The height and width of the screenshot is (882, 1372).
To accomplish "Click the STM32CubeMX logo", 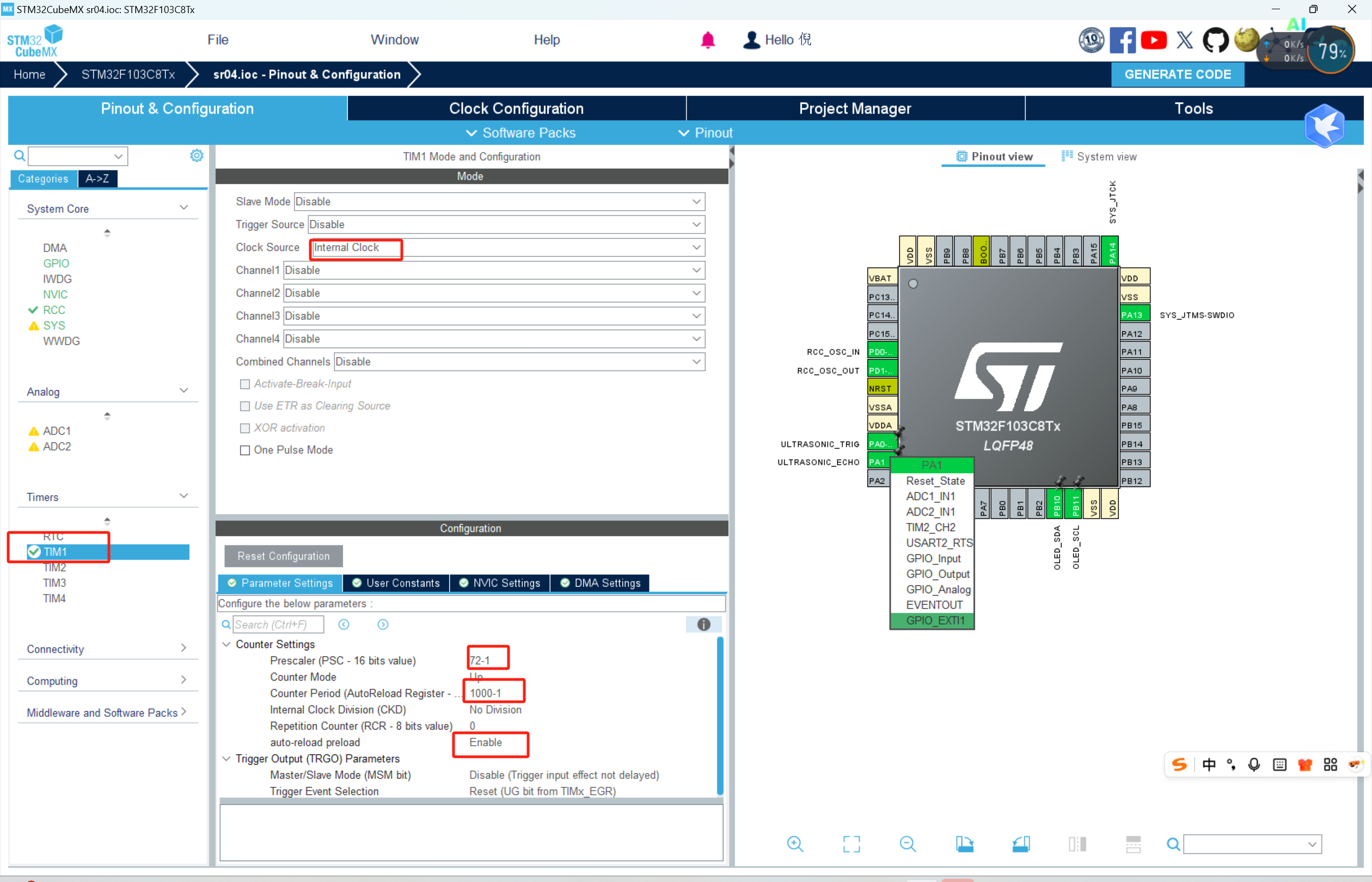I will click(34, 41).
